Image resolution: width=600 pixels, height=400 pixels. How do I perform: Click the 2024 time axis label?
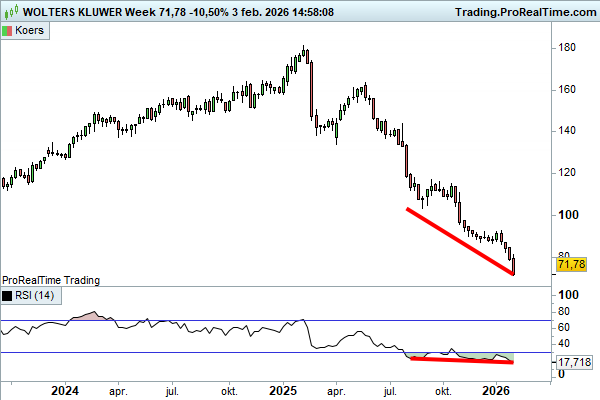tap(65, 391)
